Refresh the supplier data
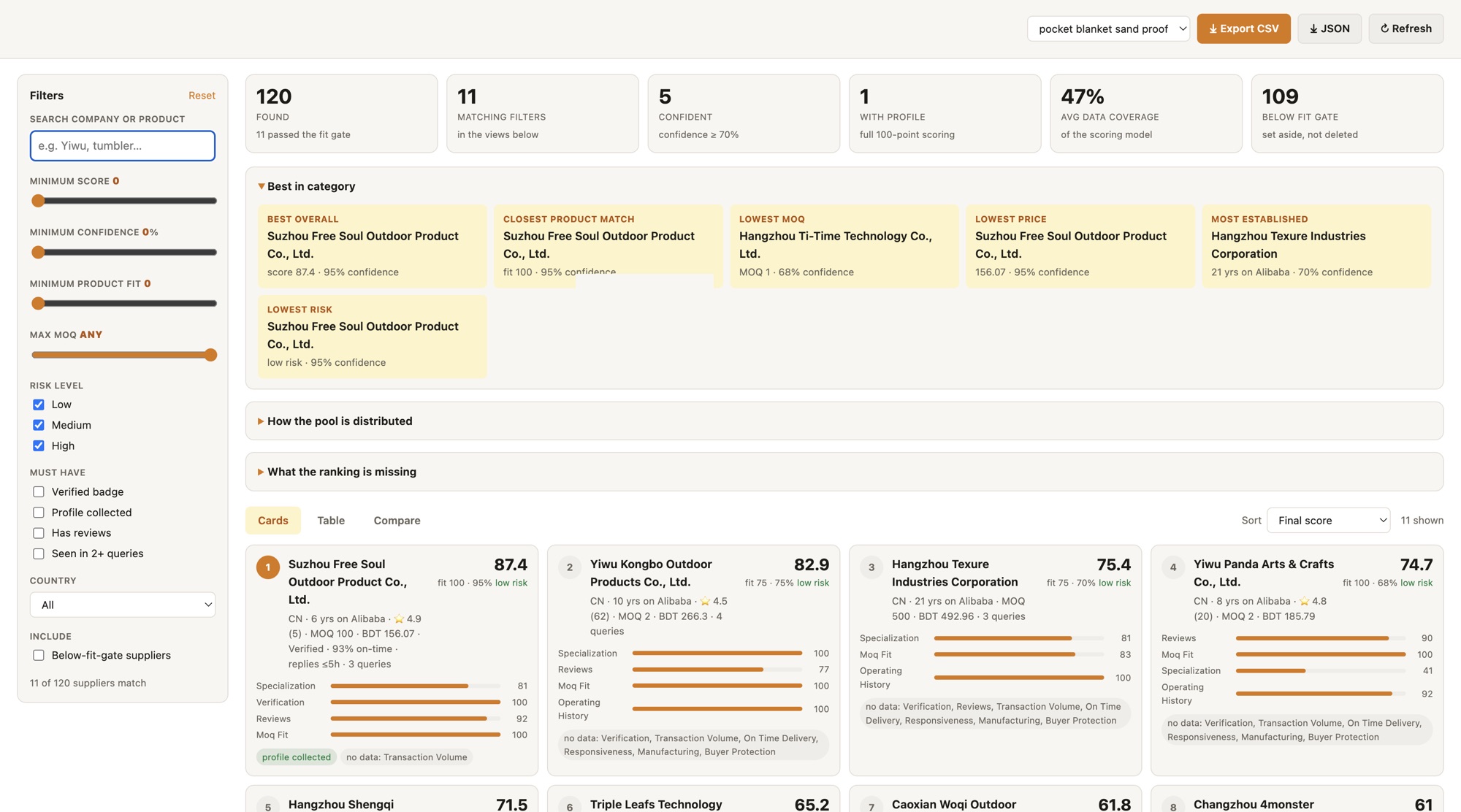Image resolution: width=1461 pixels, height=812 pixels. click(1405, 28)
